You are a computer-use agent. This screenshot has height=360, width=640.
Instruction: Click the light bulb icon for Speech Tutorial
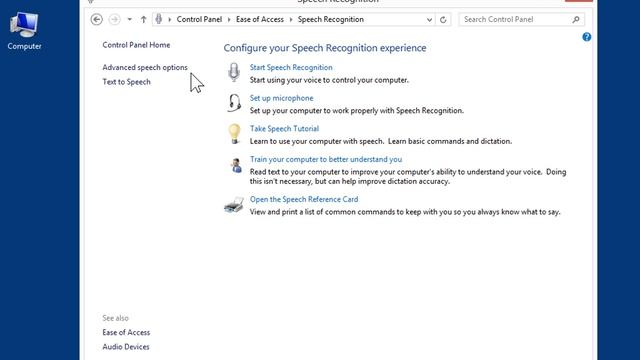[x=234, y=134]
